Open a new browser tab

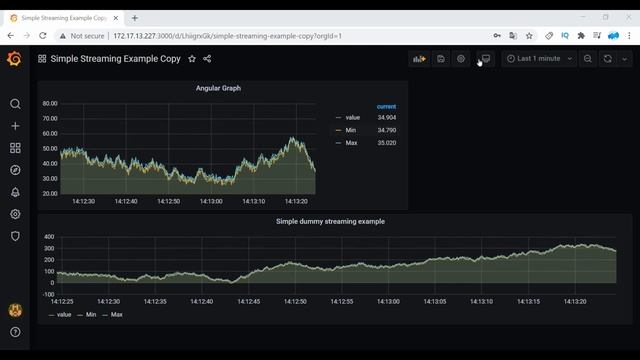pyautogui.click(x=135, y=18)
